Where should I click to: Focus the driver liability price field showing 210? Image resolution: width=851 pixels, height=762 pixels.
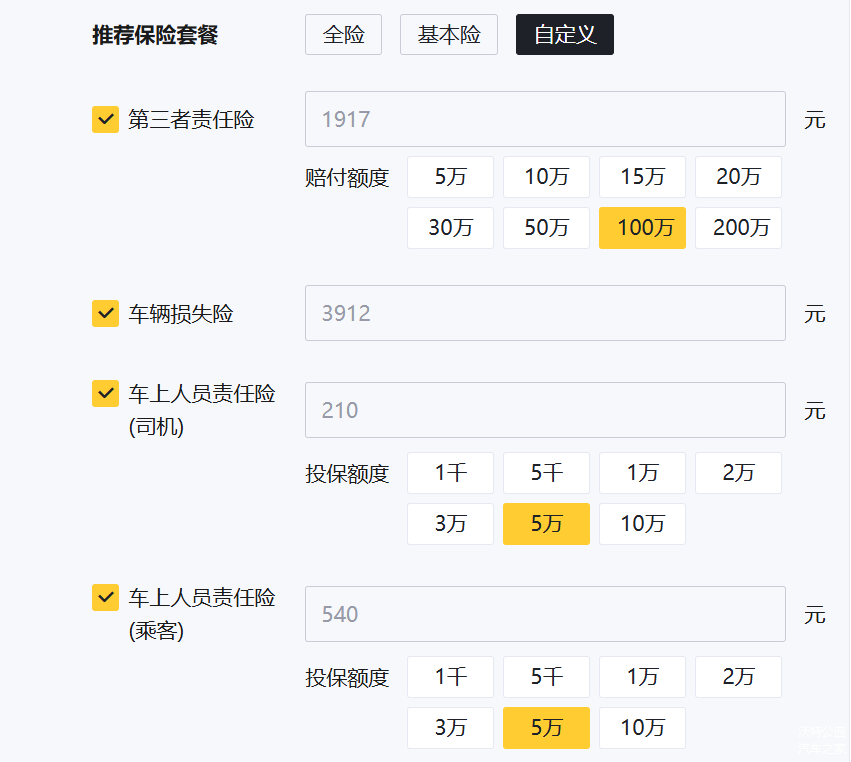(545, 410)
